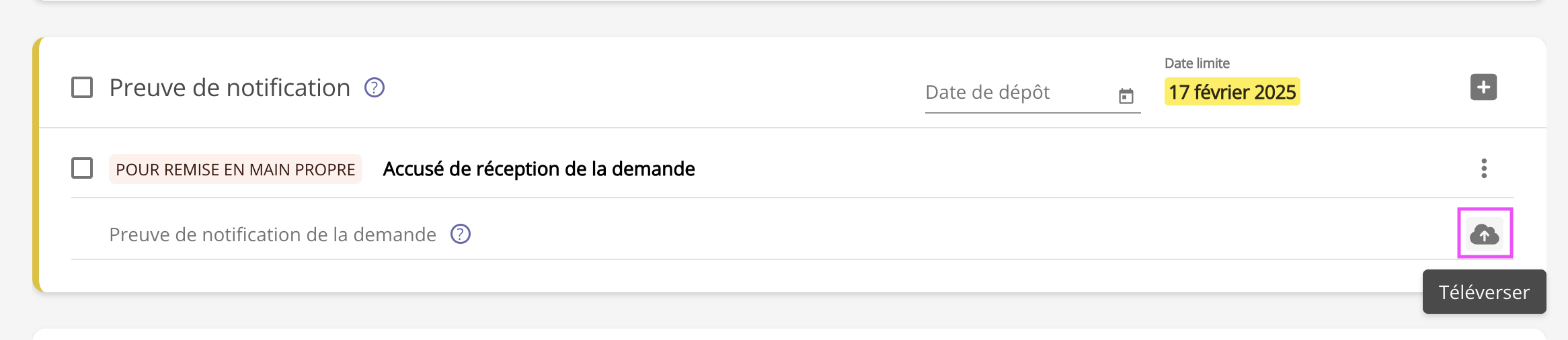Image resolution: width=1568 pixels, height=340 pixels.
Task: Click the underline of the Date de dépôt field
Action: [x=1033, y=113]
